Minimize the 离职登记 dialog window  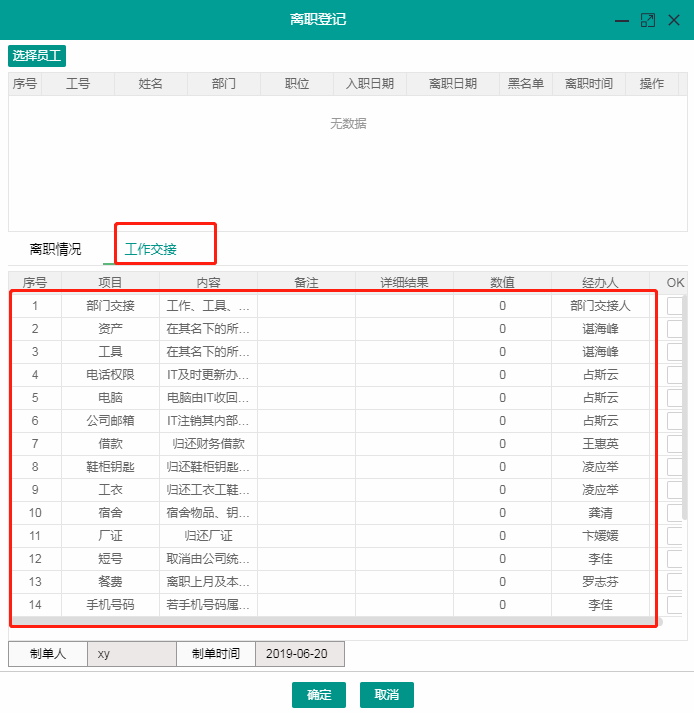pyautogui.click(x=622, y=20)
